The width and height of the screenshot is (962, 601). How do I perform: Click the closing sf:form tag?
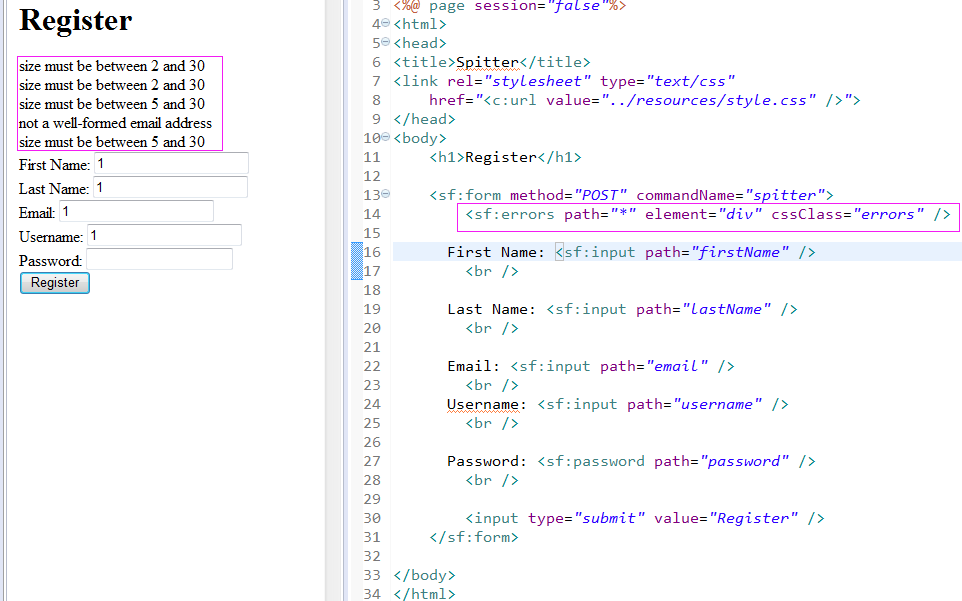[x=474, y=537]
